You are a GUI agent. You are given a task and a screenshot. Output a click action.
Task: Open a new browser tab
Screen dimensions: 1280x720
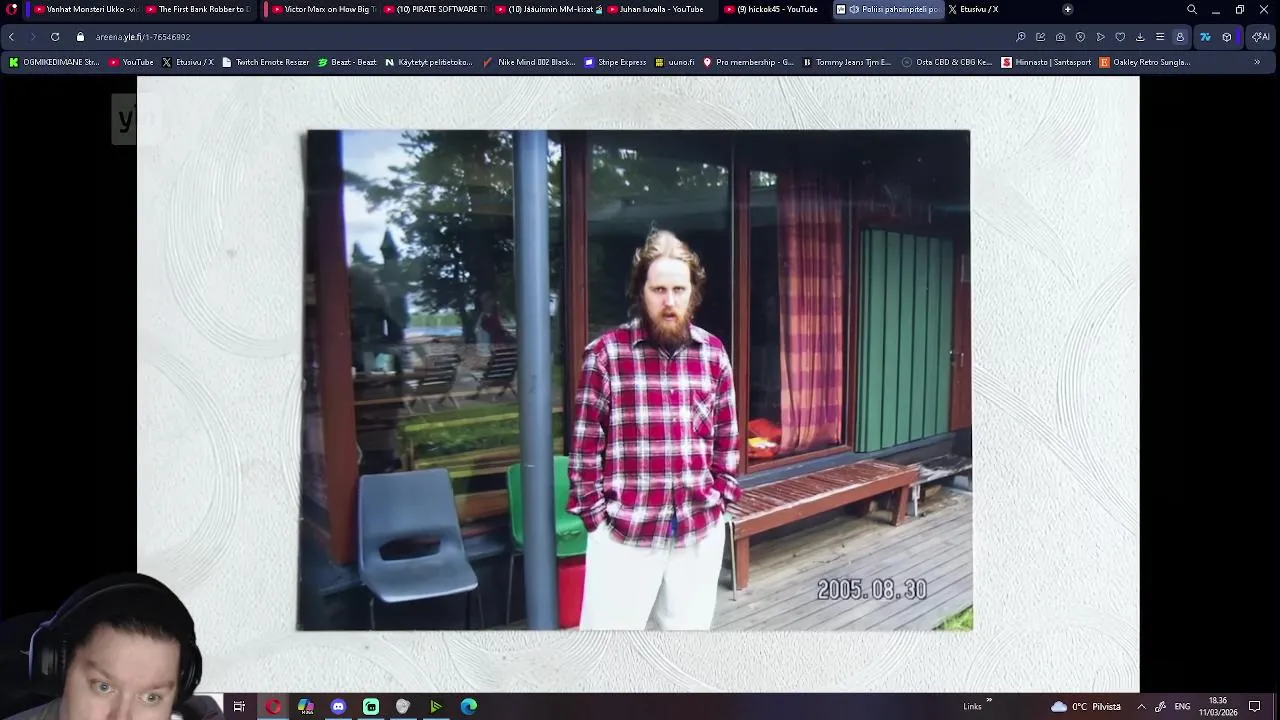1067,9
